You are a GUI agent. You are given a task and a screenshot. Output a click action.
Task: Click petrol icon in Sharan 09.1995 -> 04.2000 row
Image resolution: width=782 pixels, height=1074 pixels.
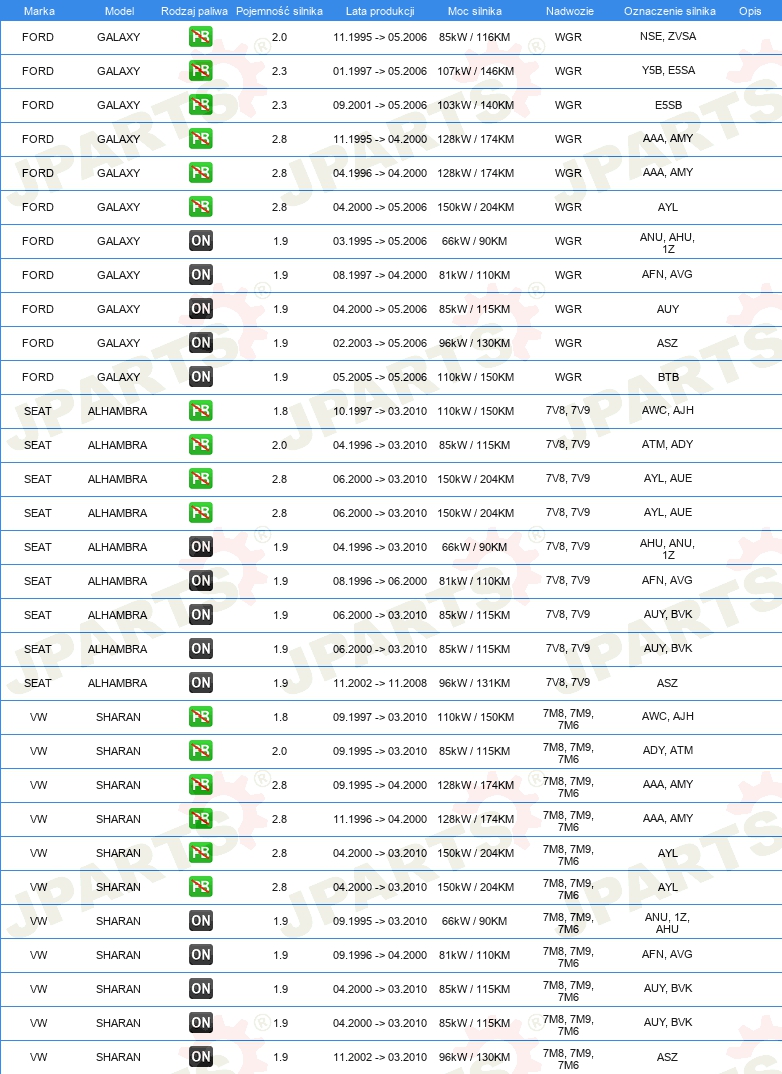[201, 785]
